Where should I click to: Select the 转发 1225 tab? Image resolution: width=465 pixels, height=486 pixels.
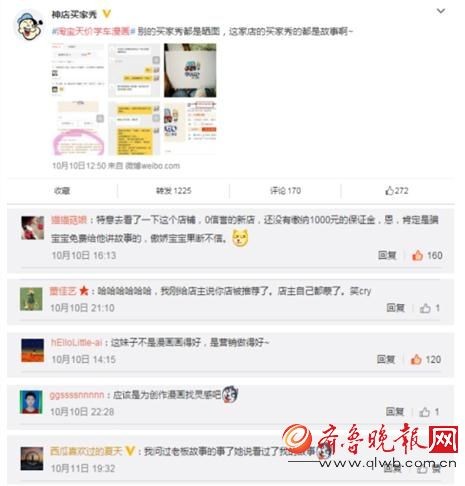[x=174, y=191]
